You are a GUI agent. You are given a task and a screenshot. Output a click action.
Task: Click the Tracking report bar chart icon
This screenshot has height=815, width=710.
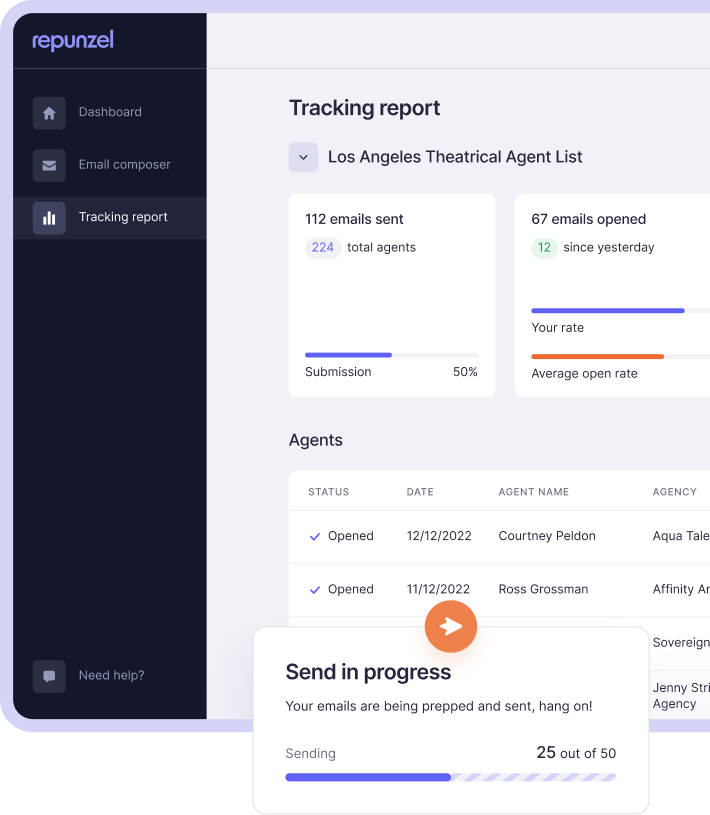(x=49, y=218)
